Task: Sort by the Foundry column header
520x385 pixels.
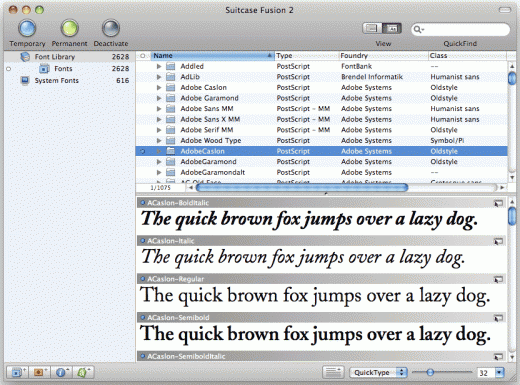Action: pyautogui.click(x=383, y=56)
